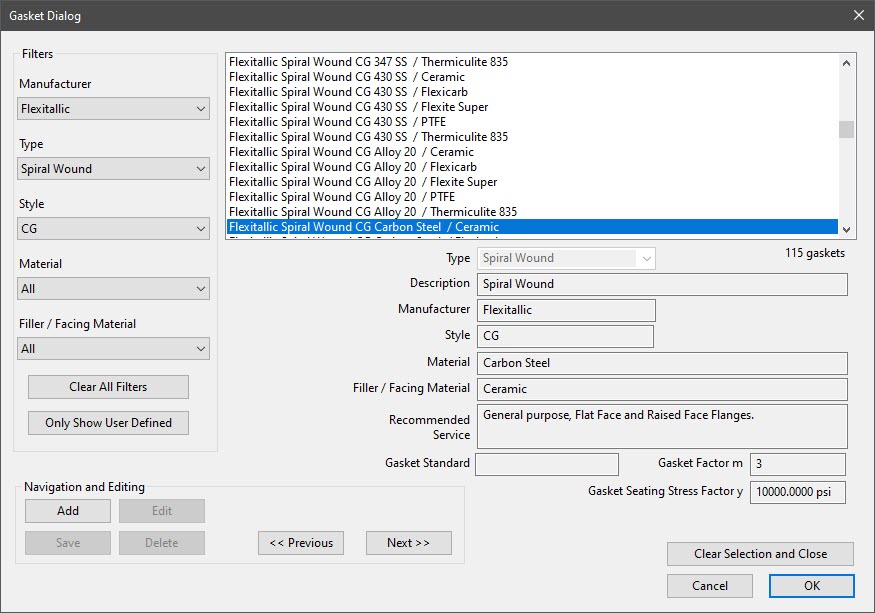Expand the Material filter dropdown
This screenshot has height=613, width=875.
(x=113, y=289)
